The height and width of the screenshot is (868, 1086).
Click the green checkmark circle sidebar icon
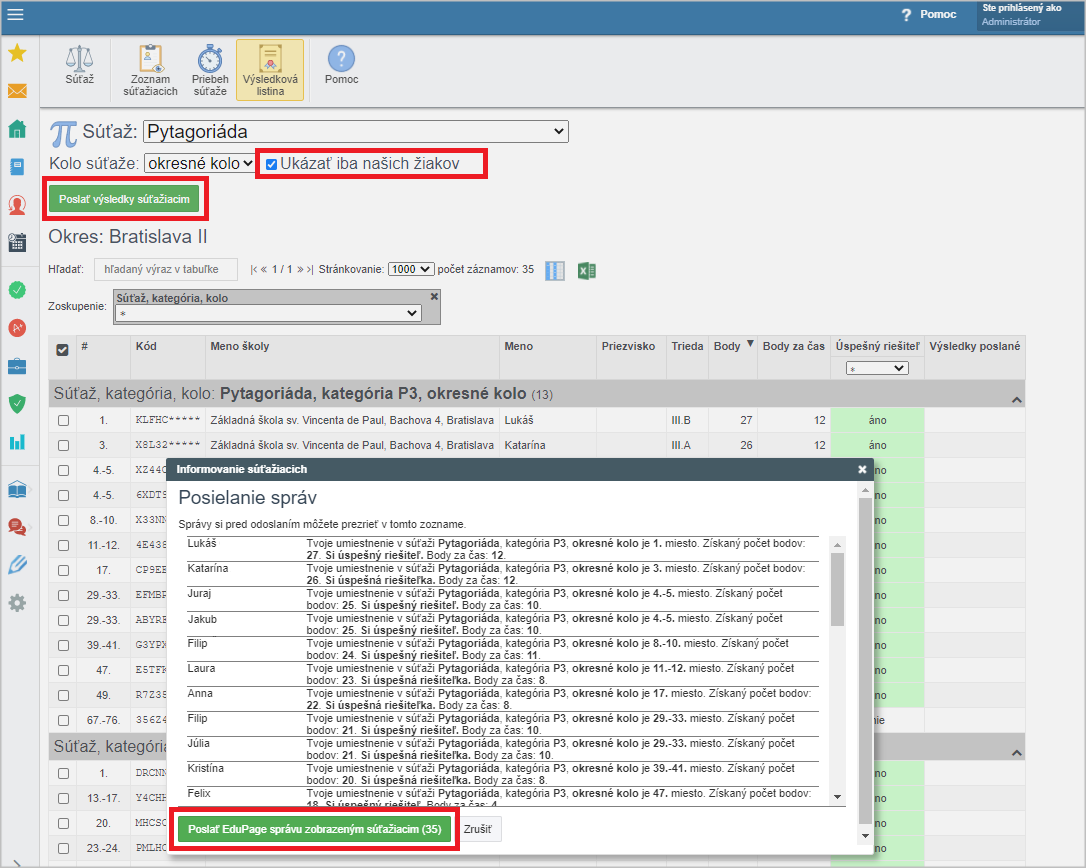point(17,290)
